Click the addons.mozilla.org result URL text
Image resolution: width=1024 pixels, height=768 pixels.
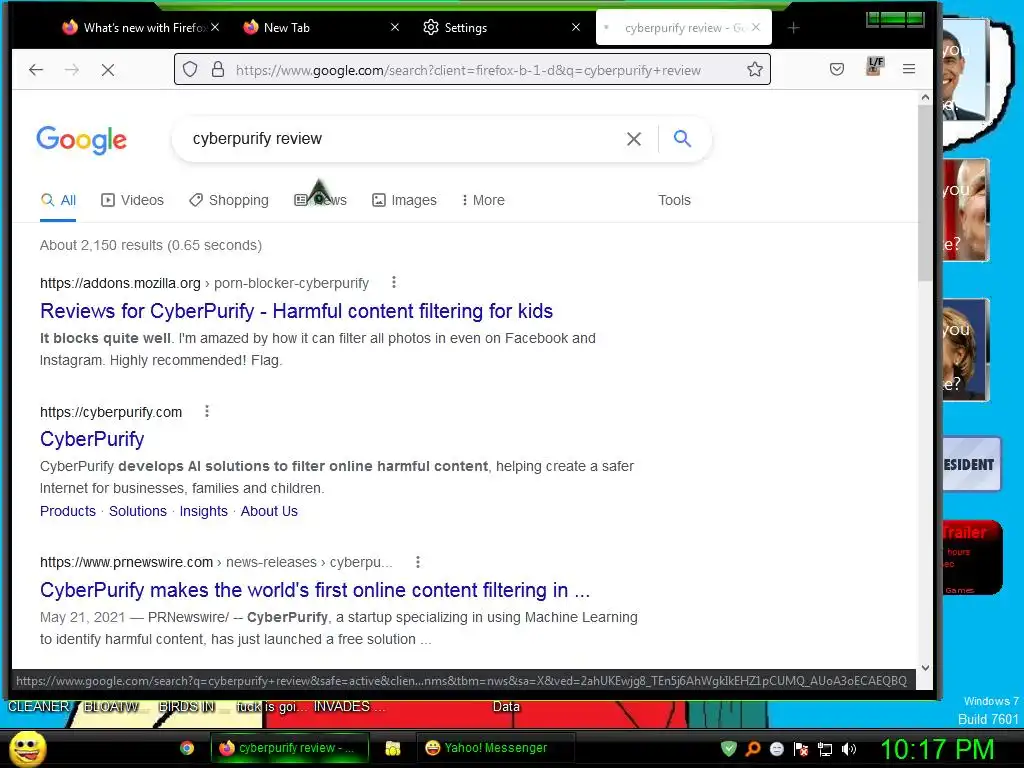[x=204, y=283]
